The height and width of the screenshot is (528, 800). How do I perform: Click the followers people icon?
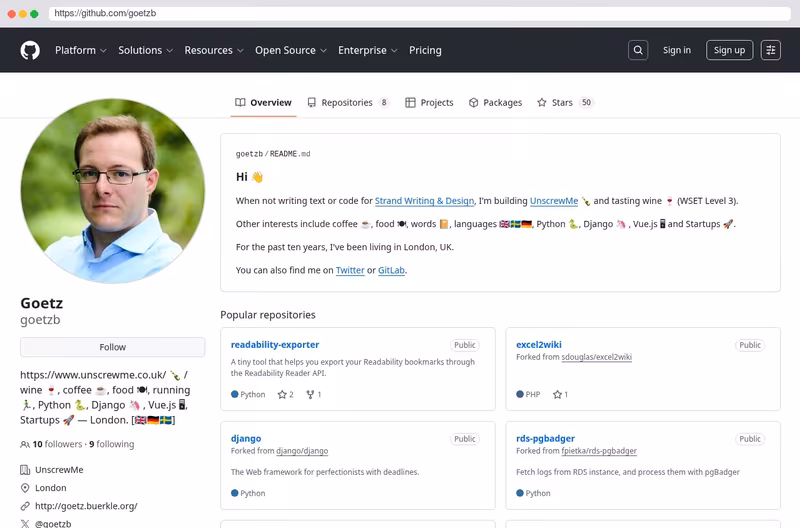(24, 444)
